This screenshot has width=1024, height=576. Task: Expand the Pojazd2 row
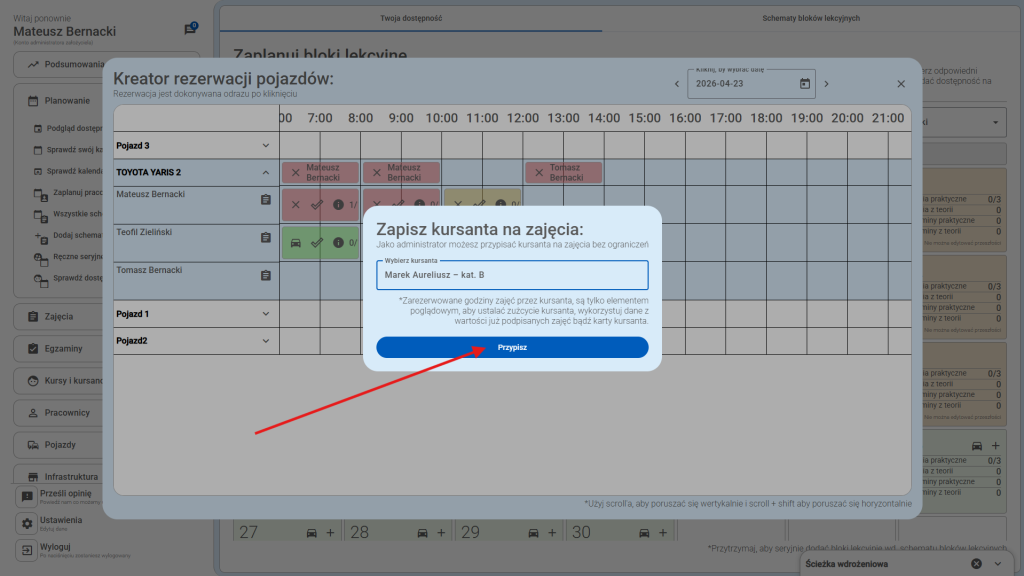click(x=266, y=341)
